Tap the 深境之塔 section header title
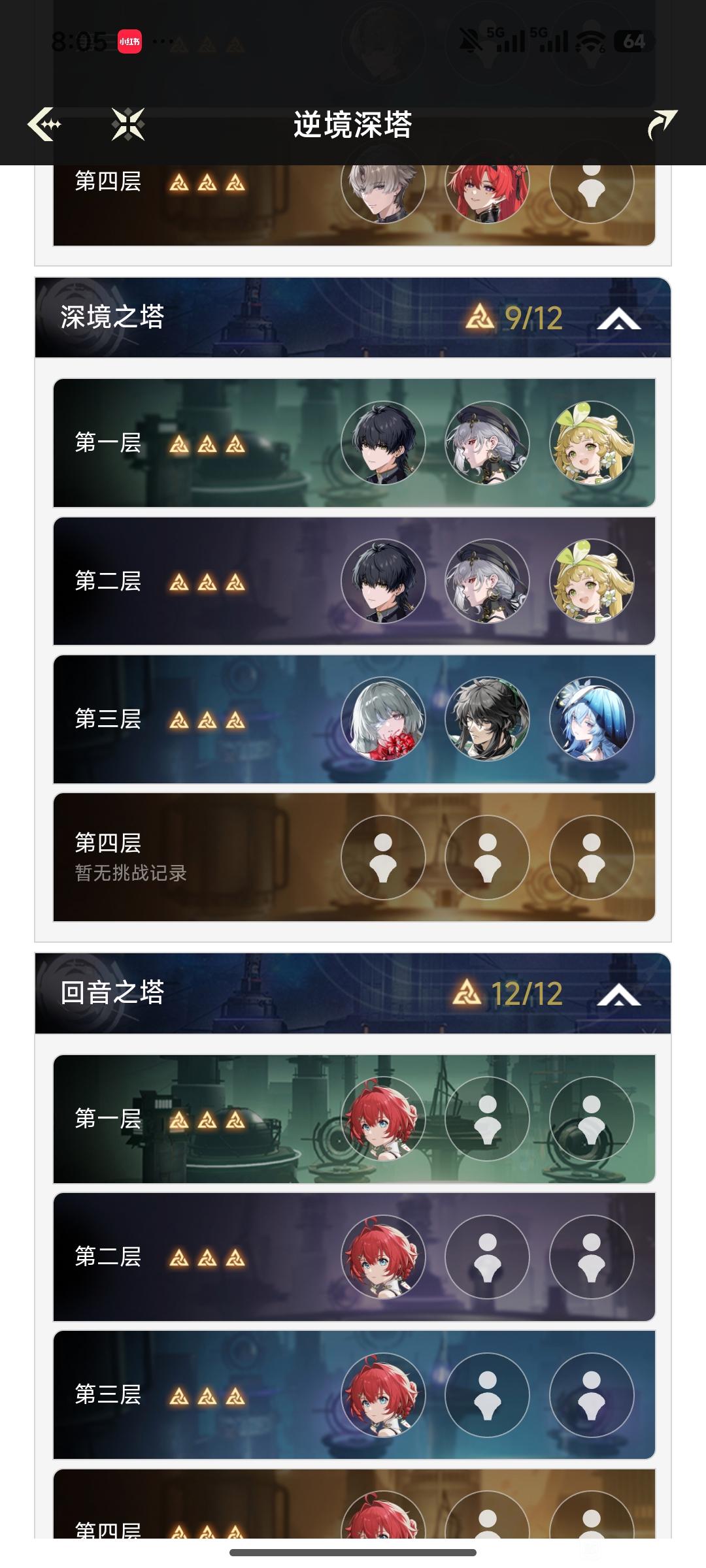This screenshot has width=706, height=1568. (x=112, y=317)
